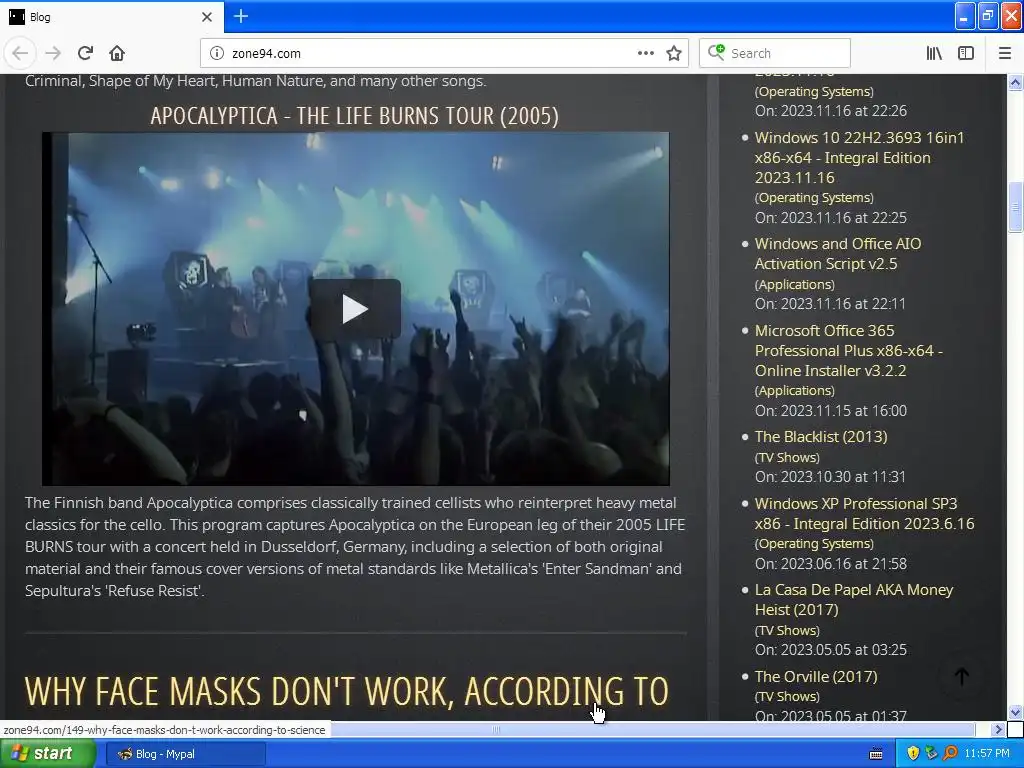Open Windows XP Professional SP3 Integral Edition
The width and height of the screenshot is (1024, 768).
864,513
